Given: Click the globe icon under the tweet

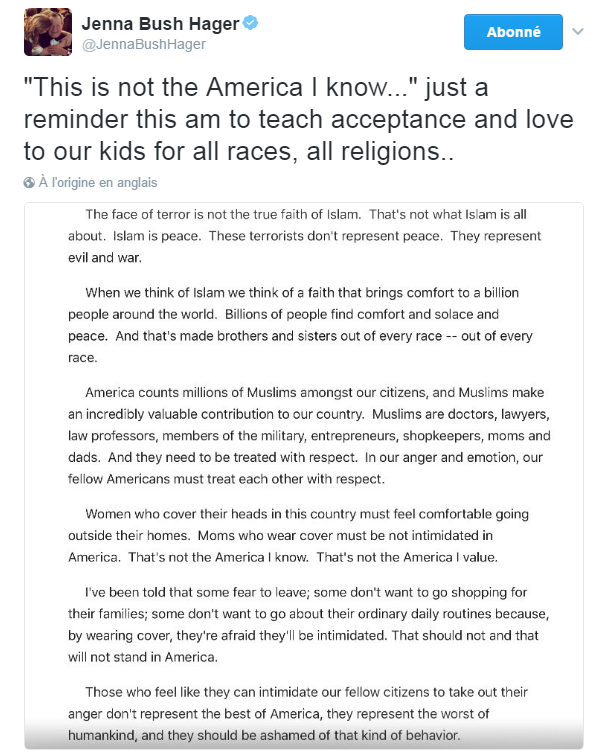Looking at the screenshot, I should coord(29,183).
